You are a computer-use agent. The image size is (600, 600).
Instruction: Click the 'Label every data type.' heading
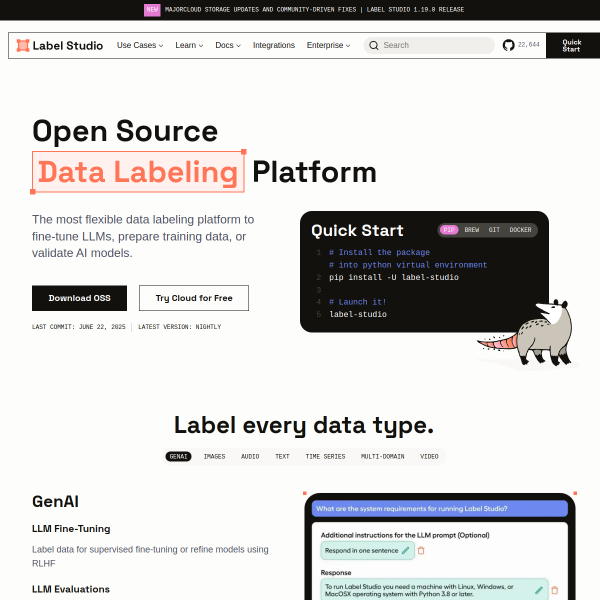[304, 426]
